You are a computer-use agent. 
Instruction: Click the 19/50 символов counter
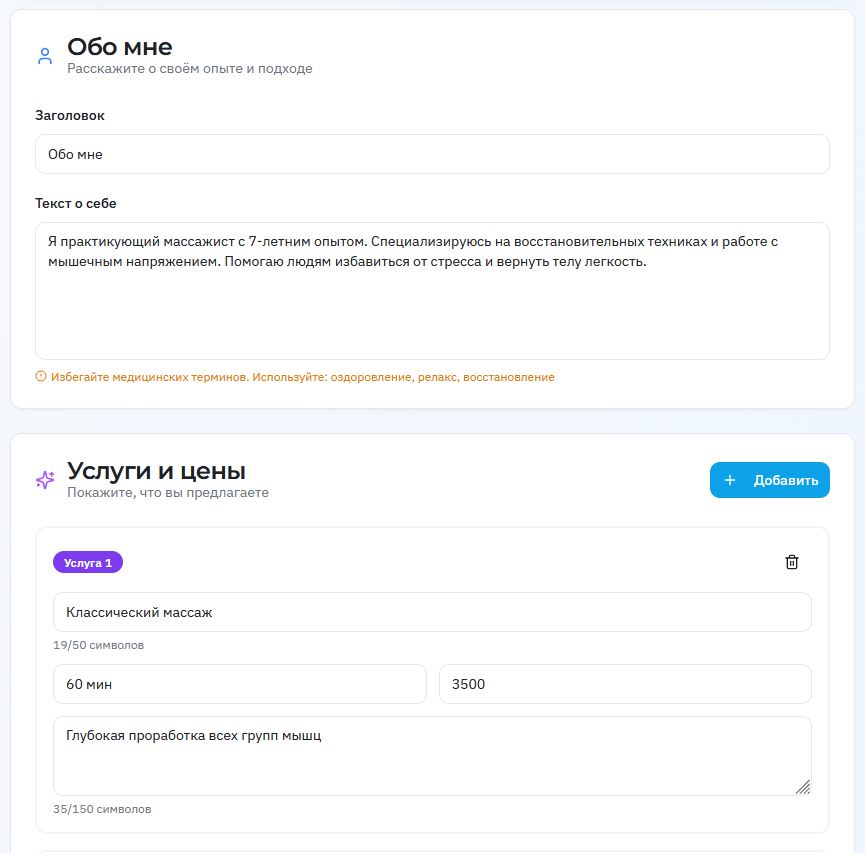pyautogui.click(x=98, y=645)
